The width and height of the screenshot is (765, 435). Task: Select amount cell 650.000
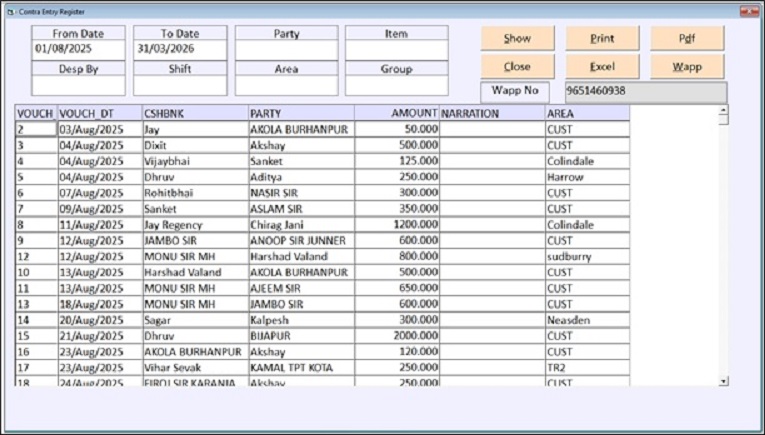(x=397, y=288)
